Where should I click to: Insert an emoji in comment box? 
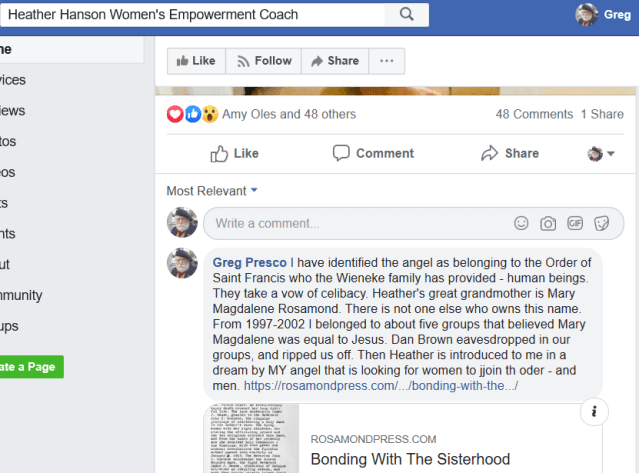pos(521,223)
